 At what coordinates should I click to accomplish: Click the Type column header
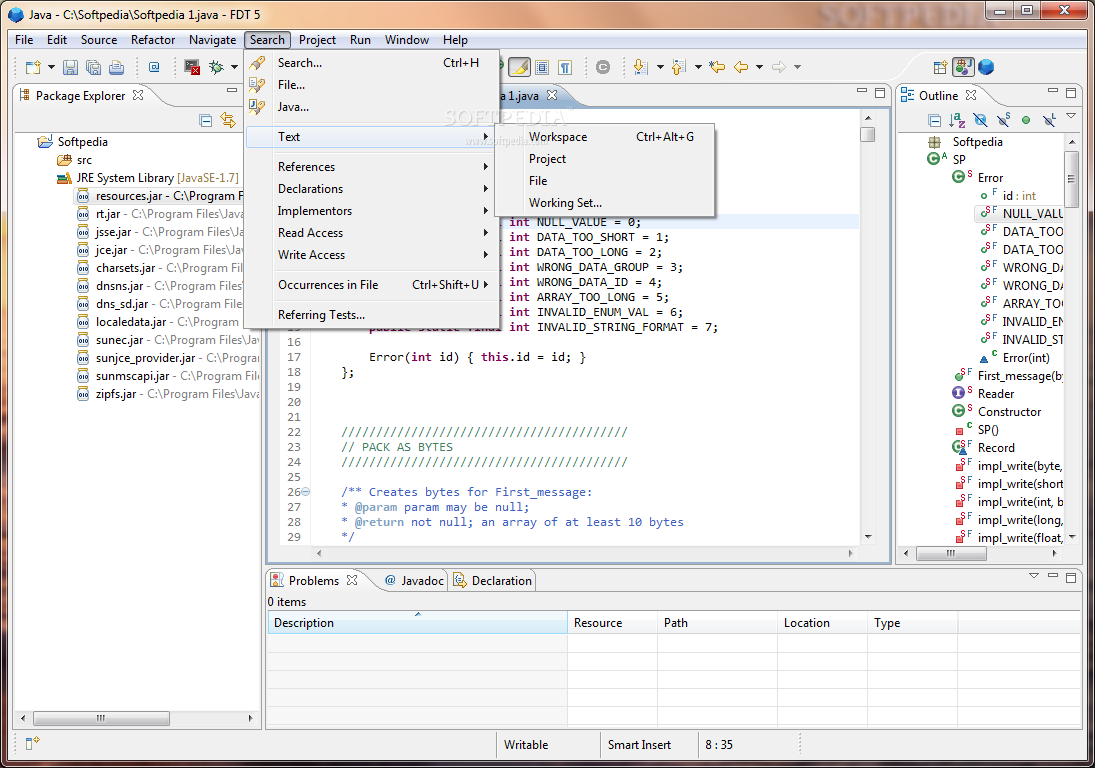coord(912,623)
